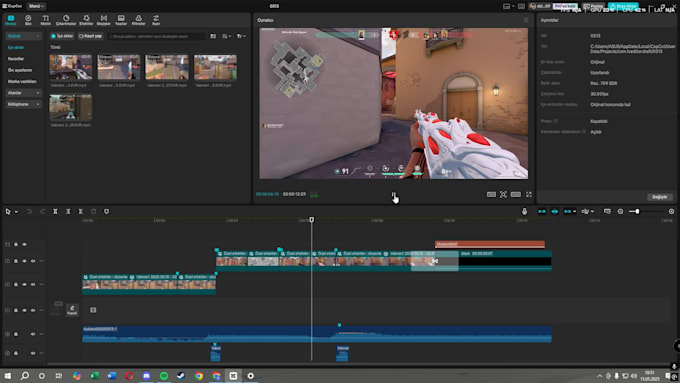Mute the top video track
The image size is (680, 383).
(x=33, y=261)
